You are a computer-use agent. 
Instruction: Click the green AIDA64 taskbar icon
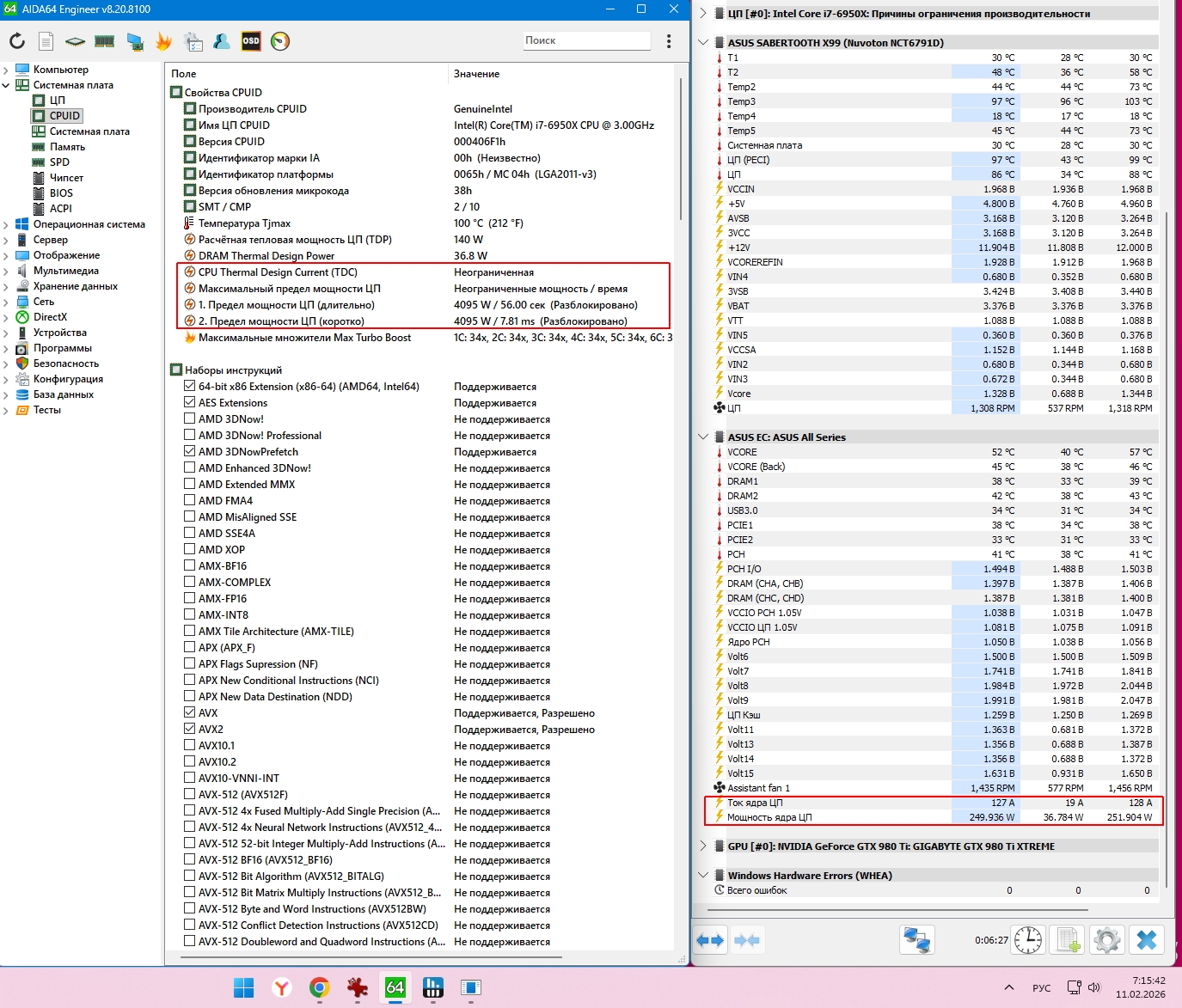click(x=395, y=987)
